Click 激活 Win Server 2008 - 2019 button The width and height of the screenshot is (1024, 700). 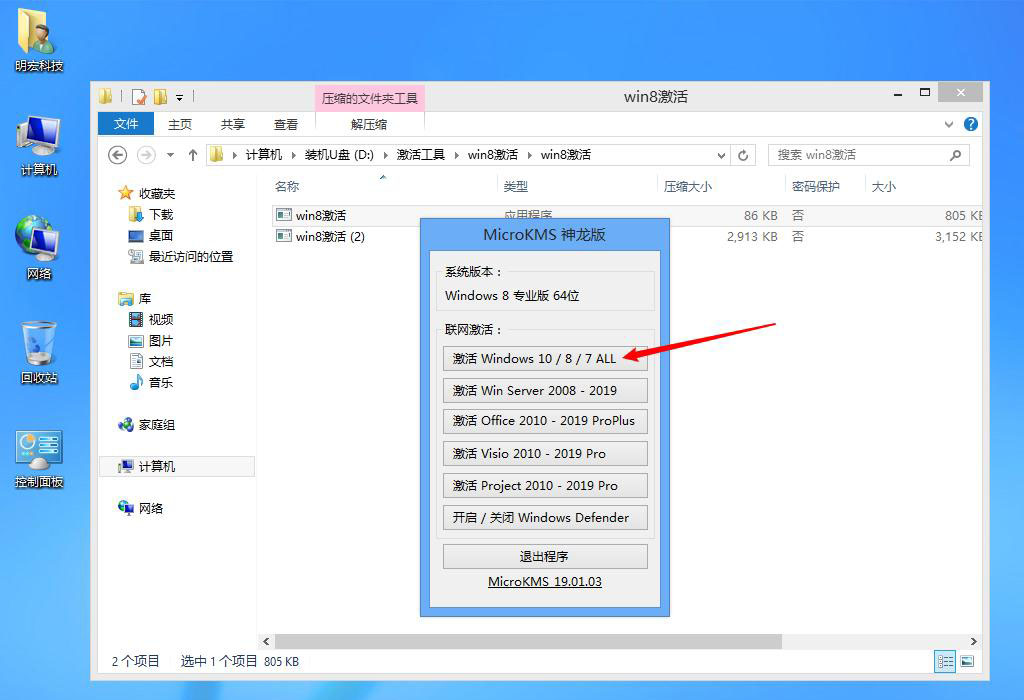coord(545,390)
